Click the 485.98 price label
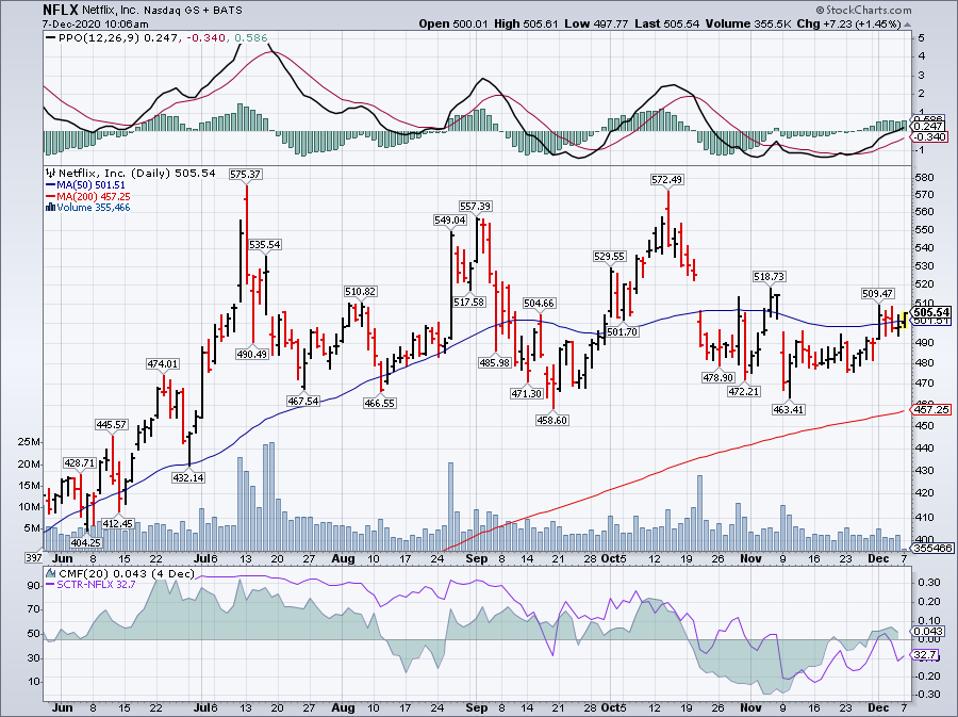The height and width of the screenshot is (717, 958). [x=494, y=363]
